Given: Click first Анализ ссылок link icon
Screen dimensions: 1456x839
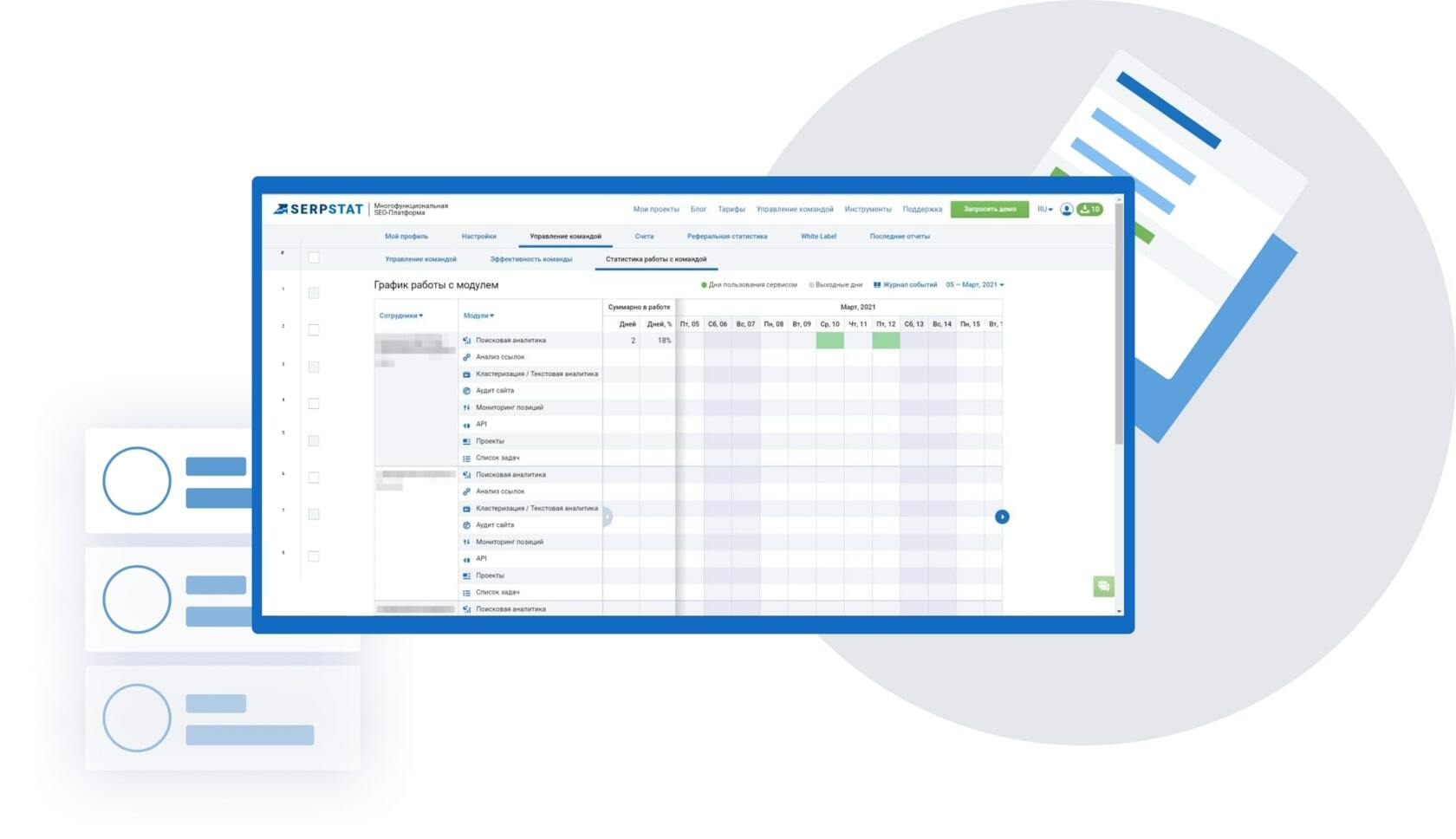Looking at the screenshot, I should [x=466, y=357].
